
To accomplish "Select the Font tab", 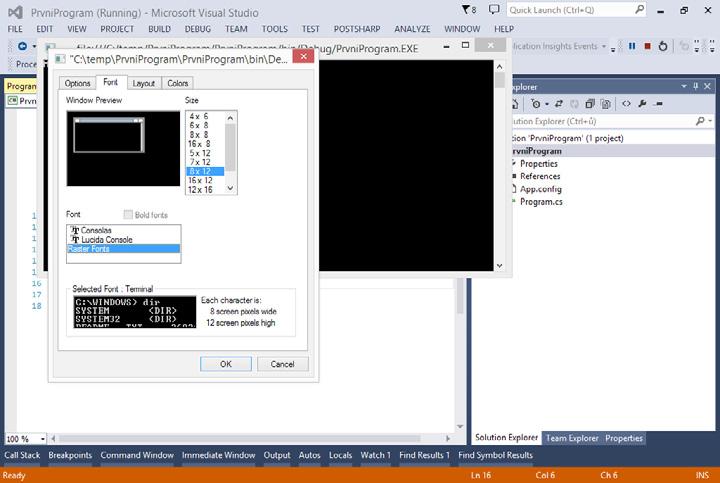I will coord(110,82).
